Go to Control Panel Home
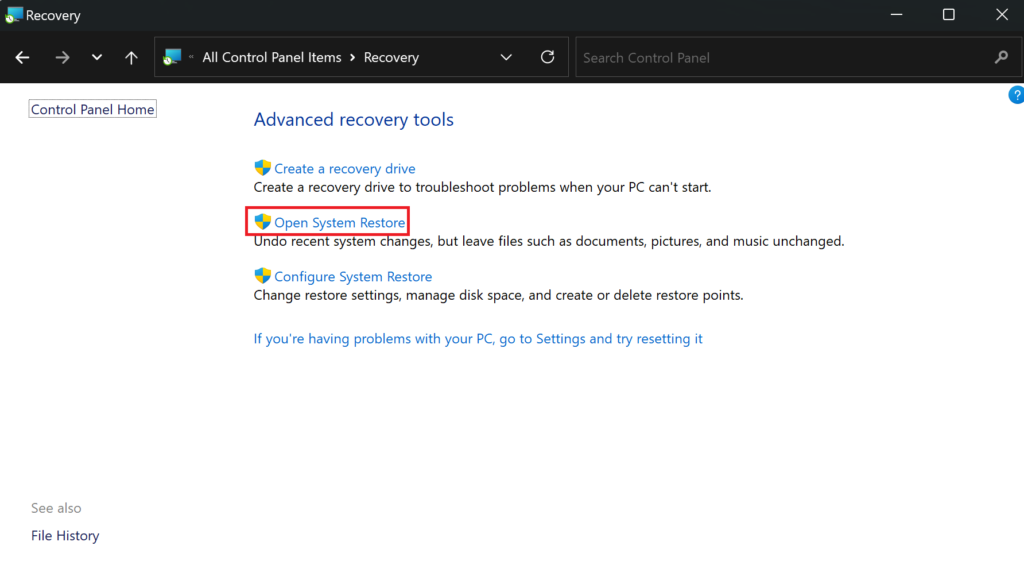 (93, 110)
